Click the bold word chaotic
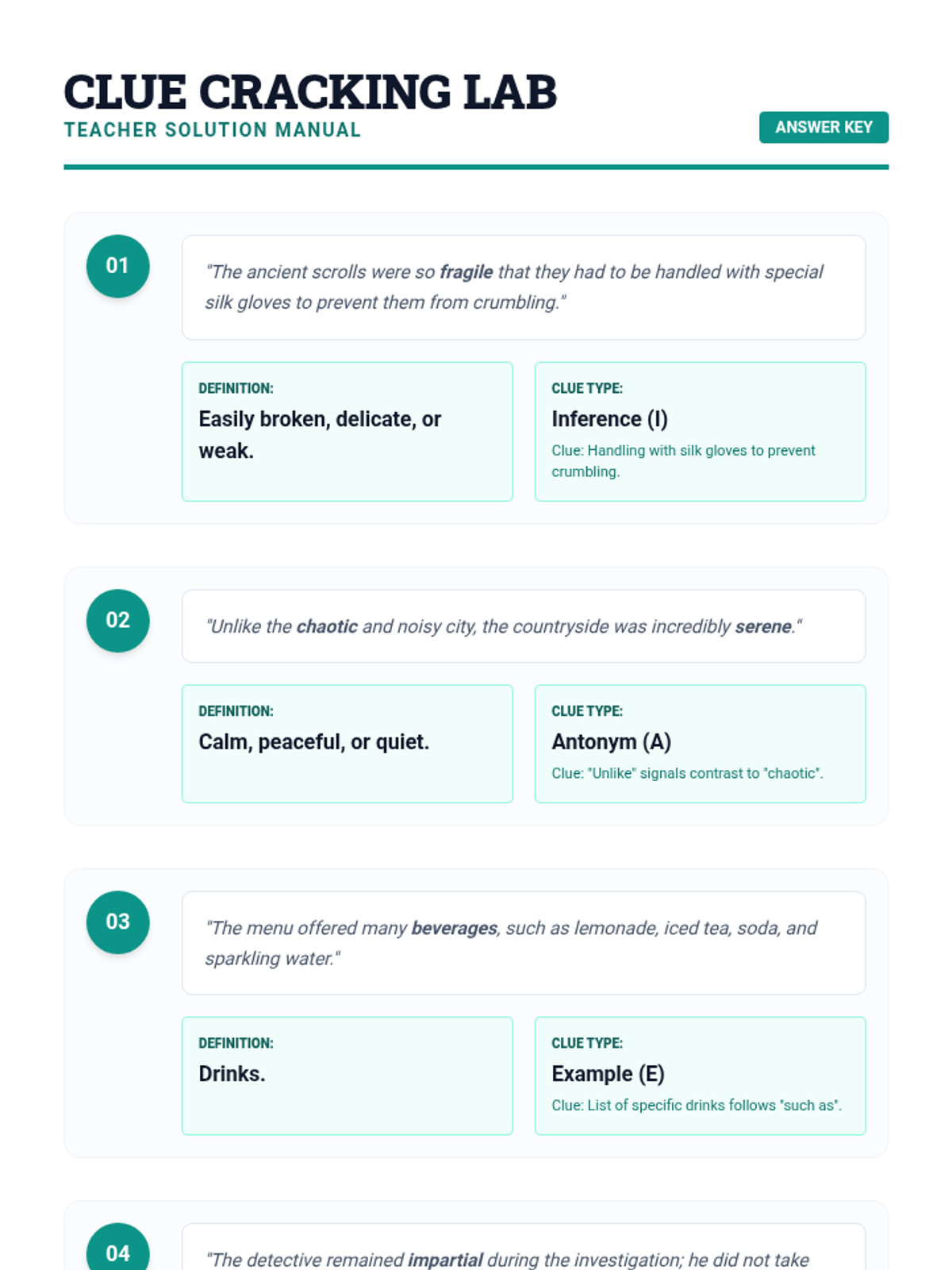952x1270 pixels. [x=327, y=626]
